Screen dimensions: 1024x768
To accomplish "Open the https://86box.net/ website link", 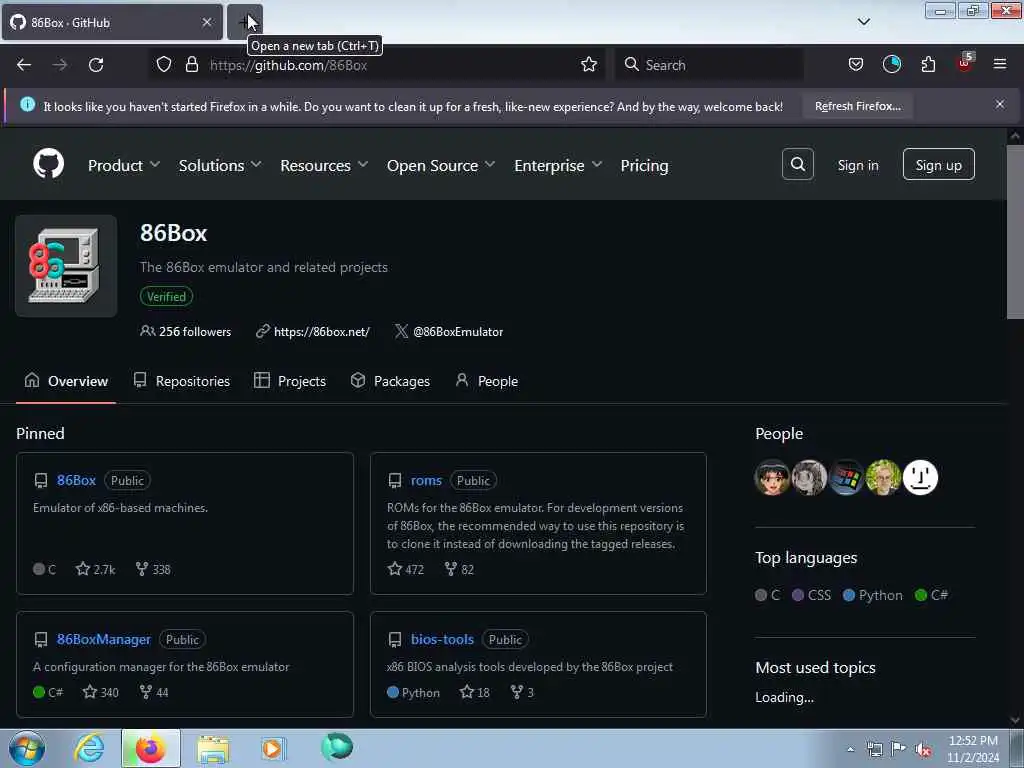I will coord(322,332).
